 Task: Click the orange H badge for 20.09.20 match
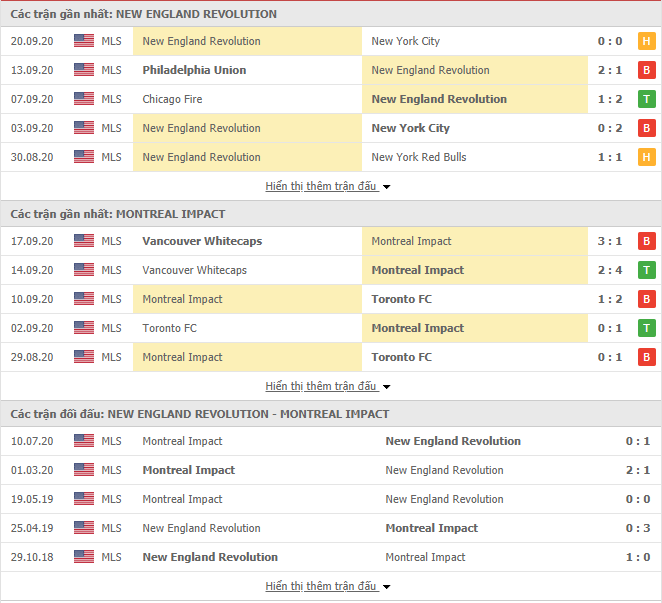point(646,41)
